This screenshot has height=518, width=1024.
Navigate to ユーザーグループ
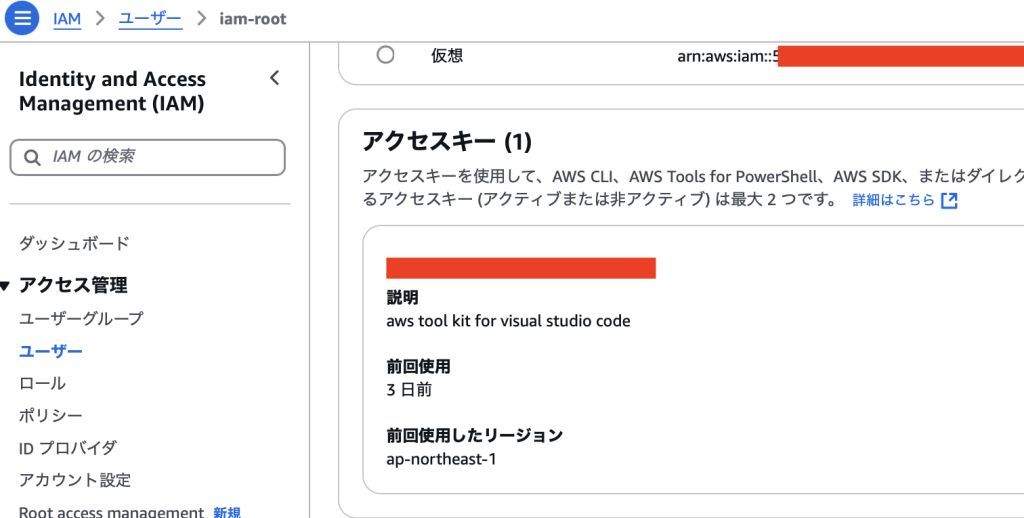(81, 318)
